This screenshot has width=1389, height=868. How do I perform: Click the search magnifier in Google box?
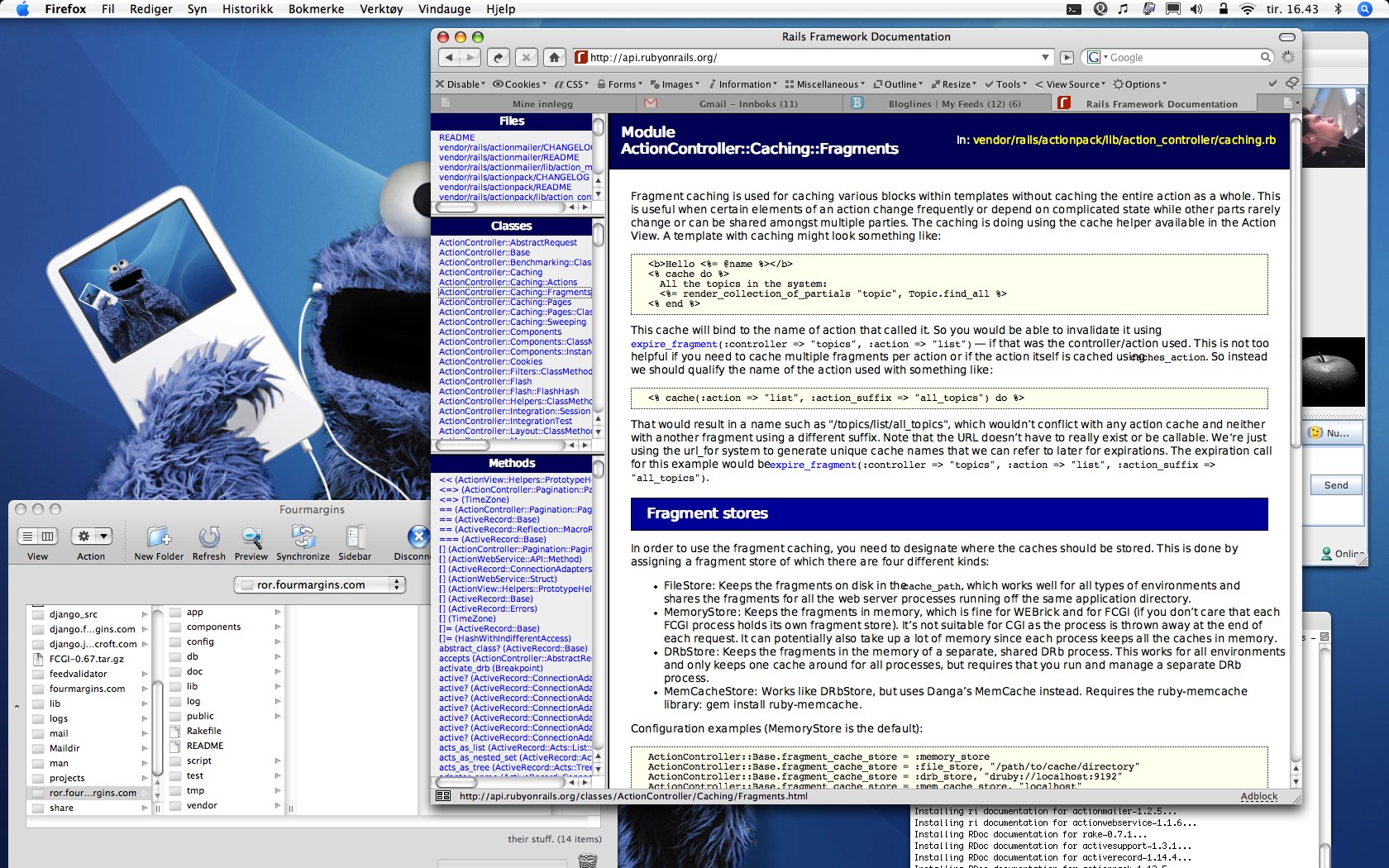pyautogui.click(x=1265, y=57)
